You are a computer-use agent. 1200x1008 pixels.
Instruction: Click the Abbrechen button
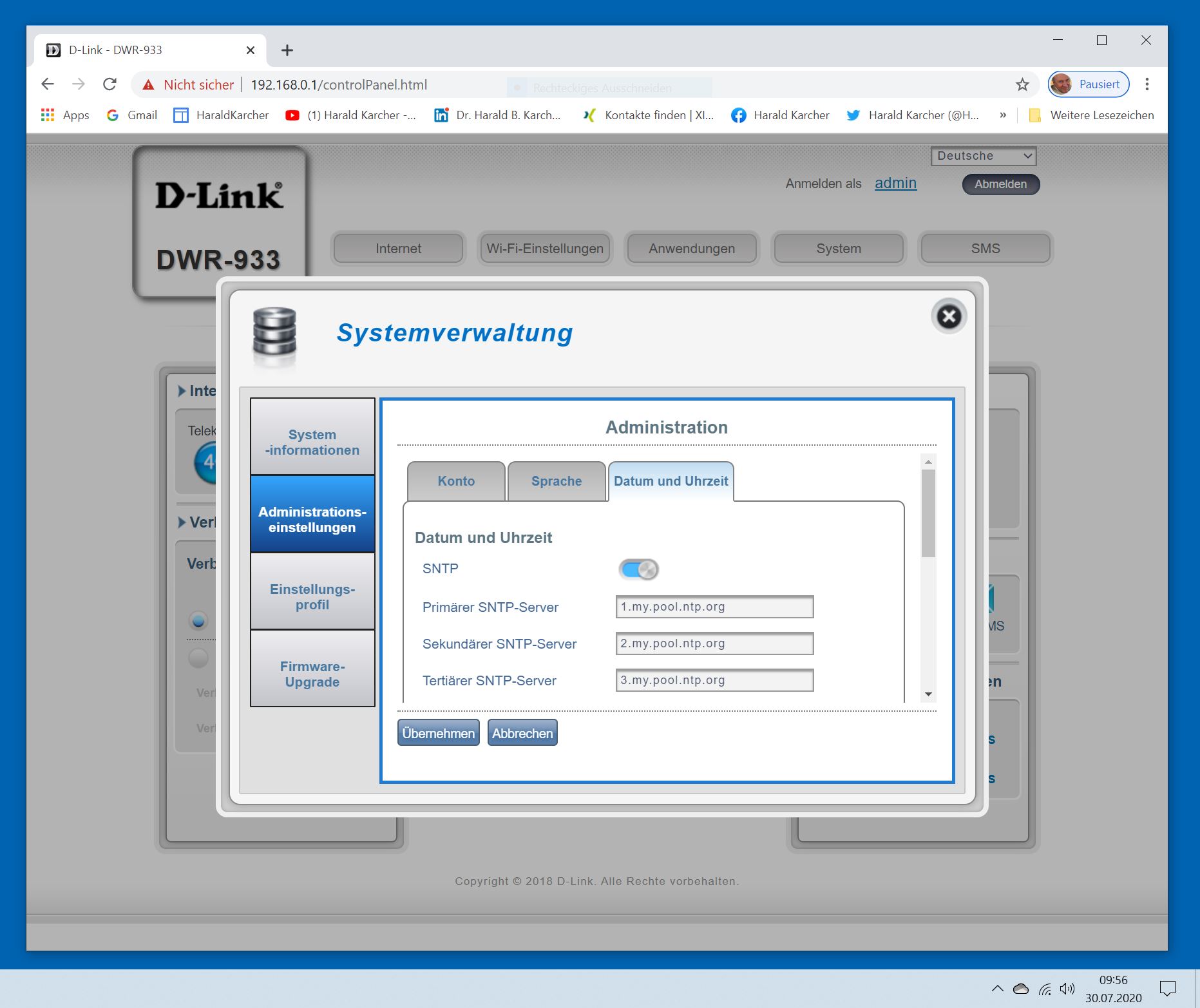click(522, 733)
